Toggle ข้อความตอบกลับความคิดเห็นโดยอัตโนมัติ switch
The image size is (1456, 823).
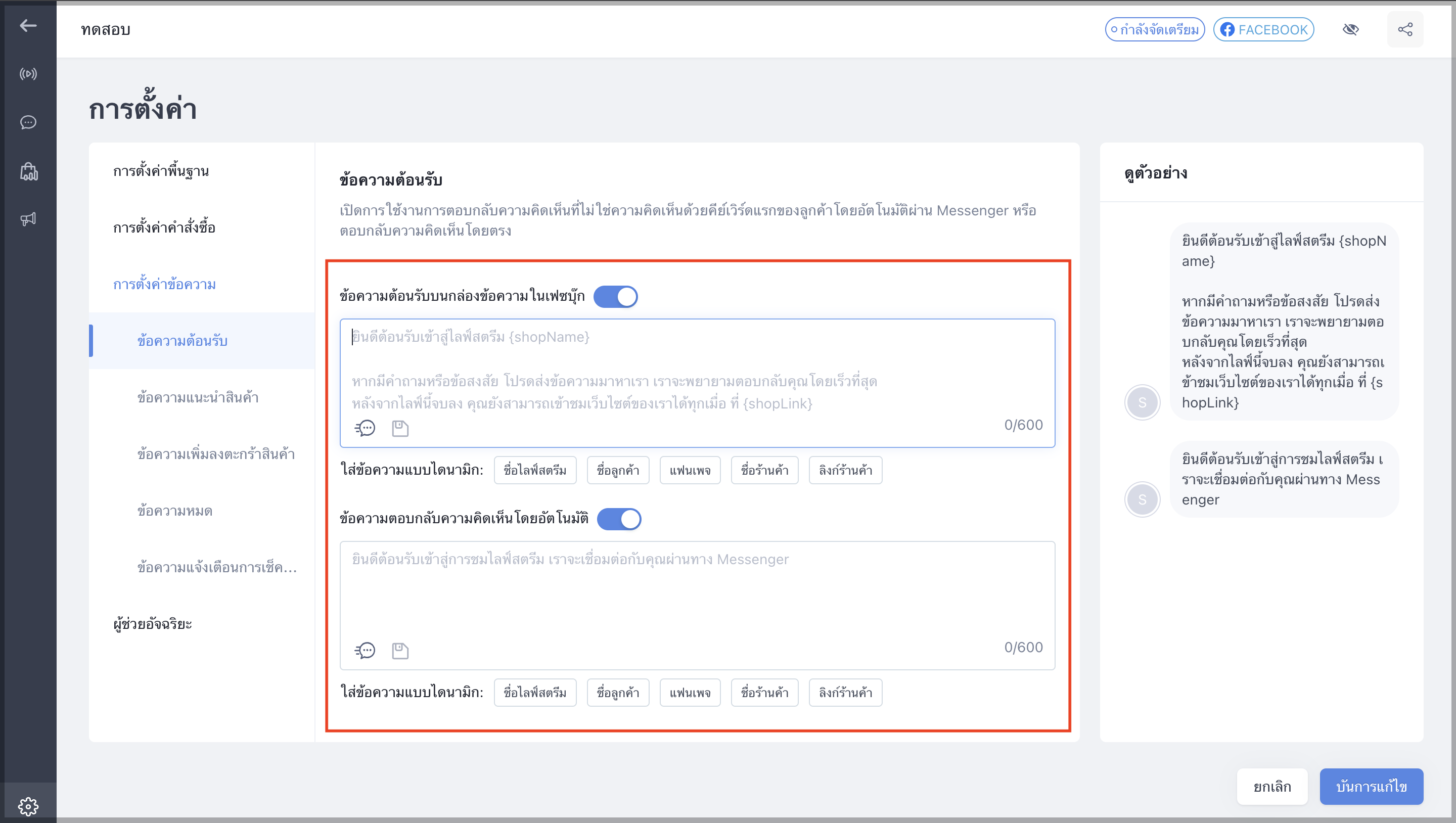619,519
